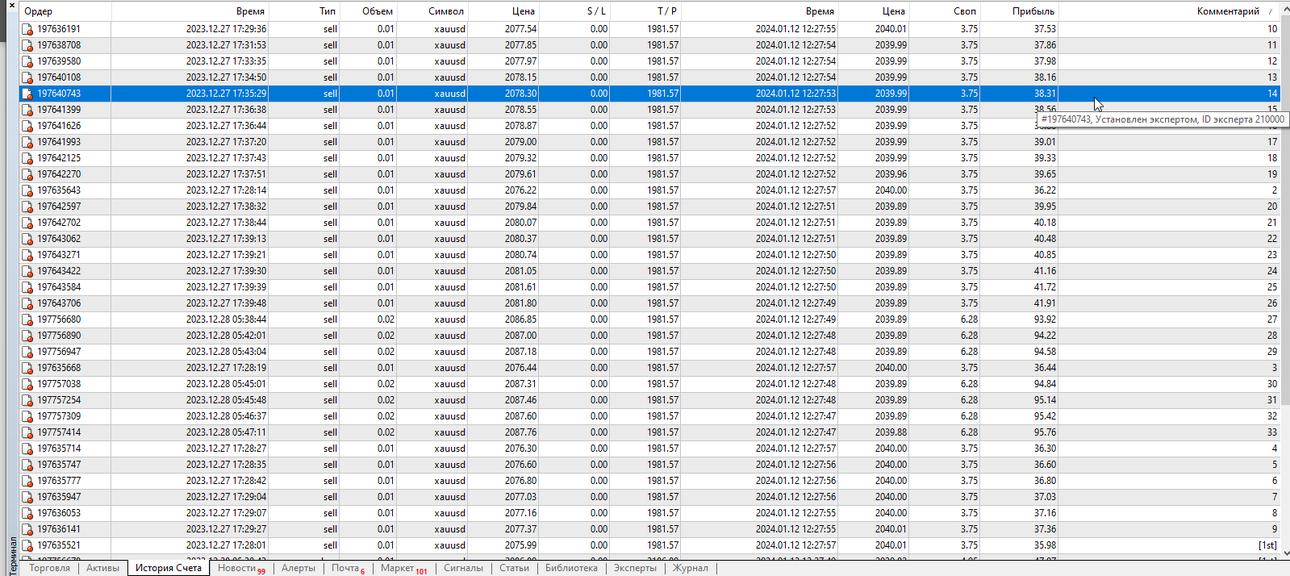Click the order icon for 197635643
The width and height of the screenshot is (1290, 576).
coord(28,190)
